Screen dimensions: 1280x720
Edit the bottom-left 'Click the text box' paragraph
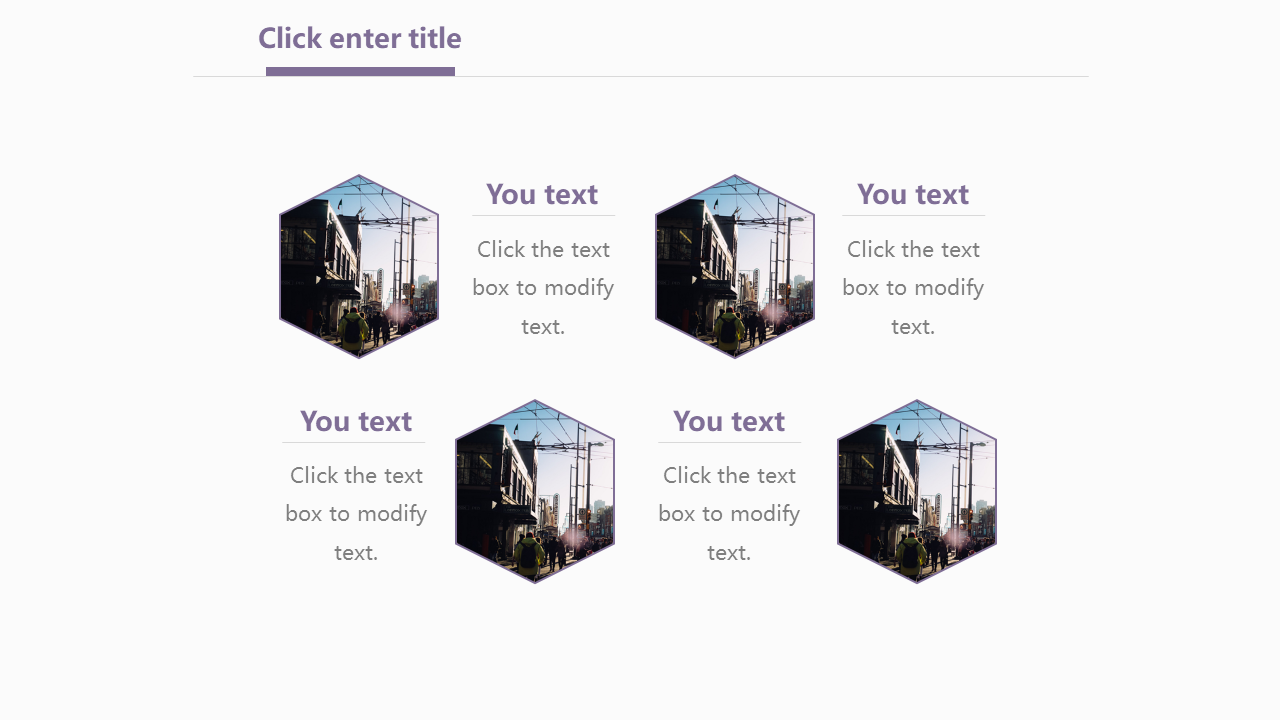point(356,514)
